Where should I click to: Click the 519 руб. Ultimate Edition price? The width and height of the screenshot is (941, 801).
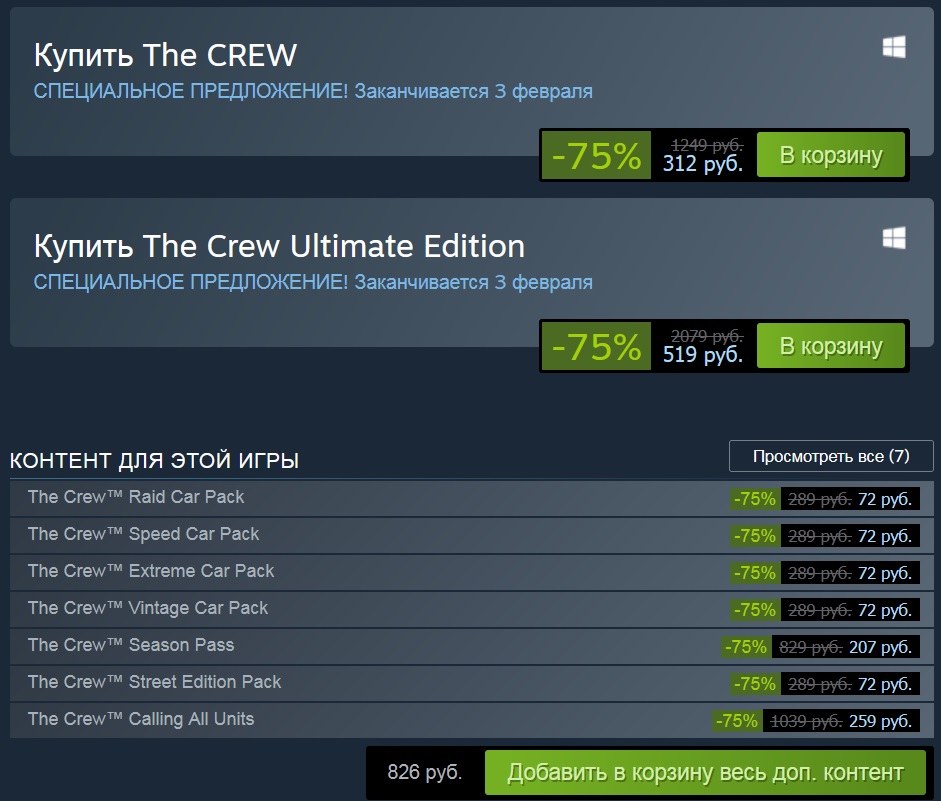click(703, 354)
